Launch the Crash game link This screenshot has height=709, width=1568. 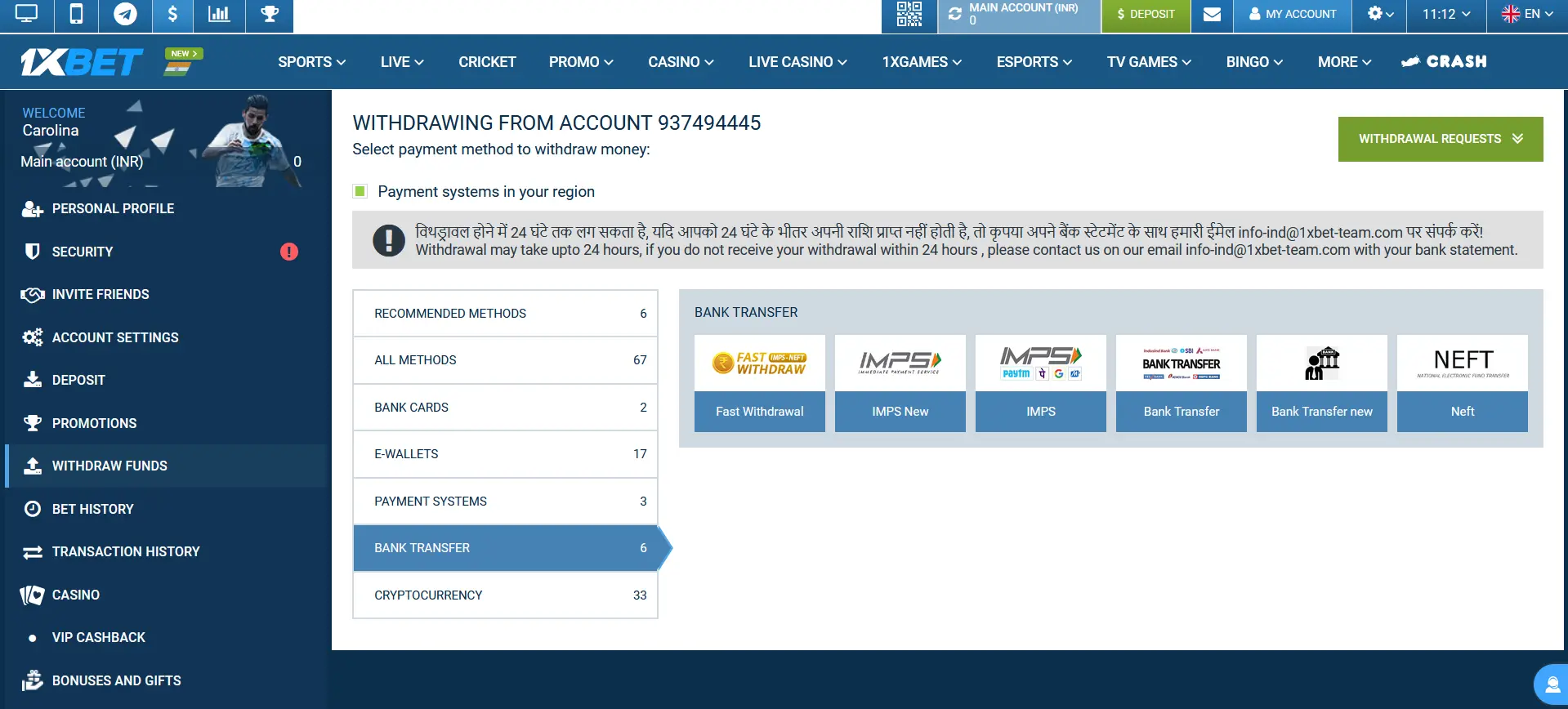[1444, 62]
